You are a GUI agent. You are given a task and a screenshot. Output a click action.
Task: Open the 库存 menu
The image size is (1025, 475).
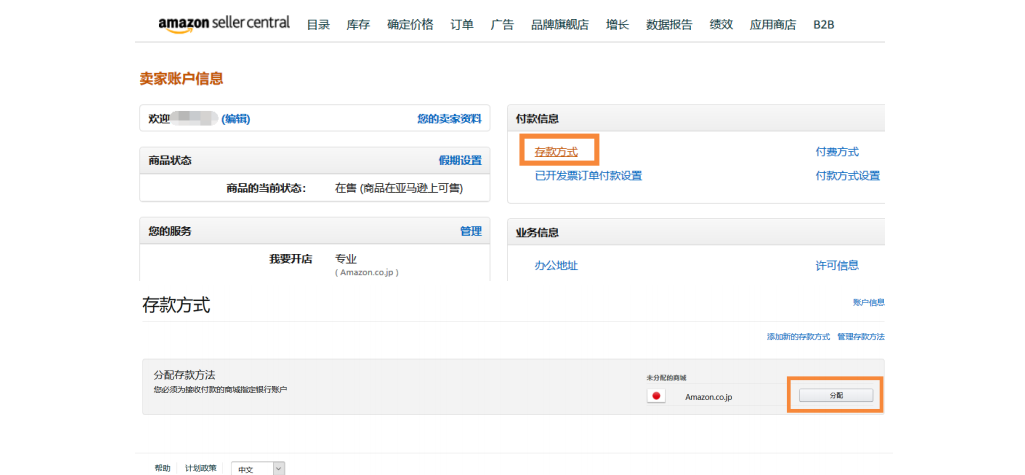coord(358,25)
